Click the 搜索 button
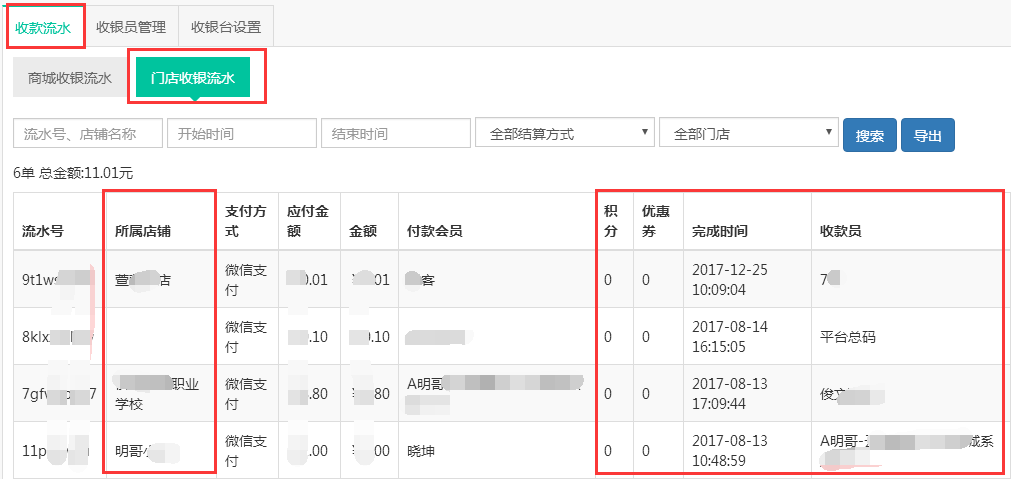This screenshot has width=1011, height=479. [x=869, y=136]
